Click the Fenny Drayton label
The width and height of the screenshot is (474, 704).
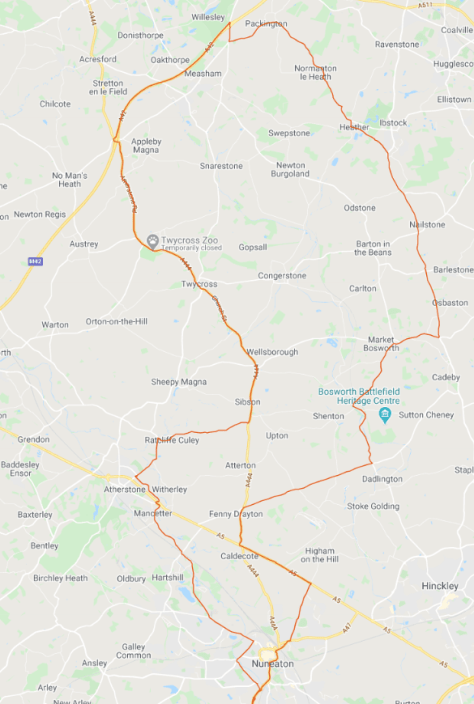coord(236,514)
